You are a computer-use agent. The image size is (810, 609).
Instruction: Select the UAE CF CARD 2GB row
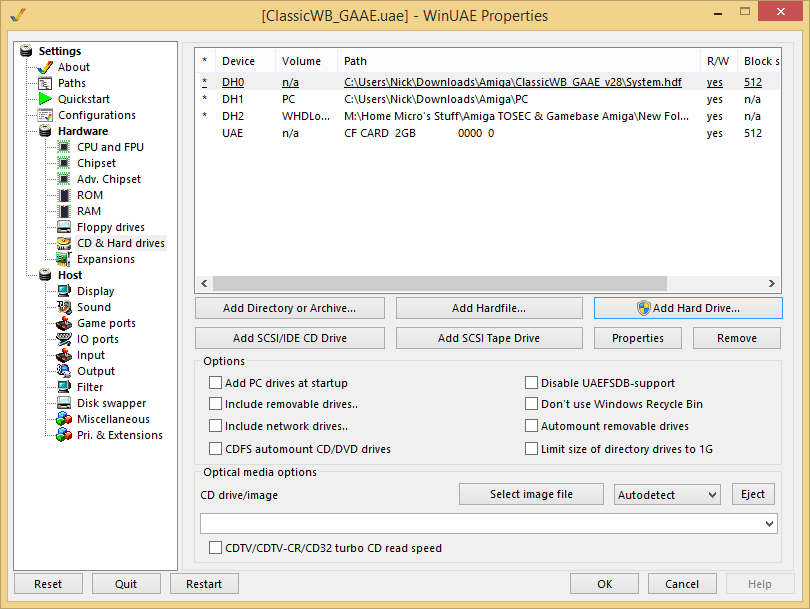point(488,133)
